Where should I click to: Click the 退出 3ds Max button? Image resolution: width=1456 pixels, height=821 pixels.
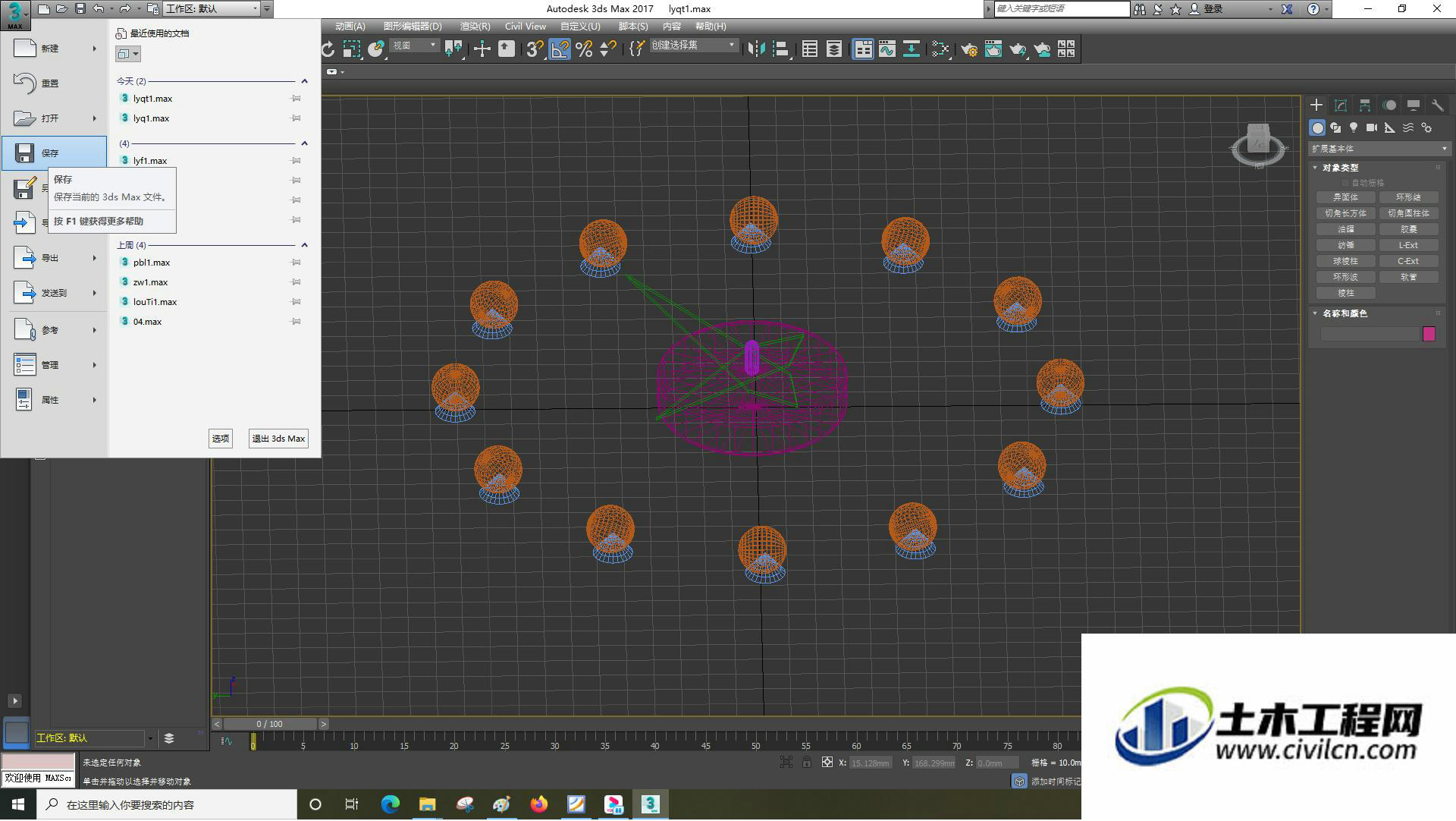coord(278,439)
